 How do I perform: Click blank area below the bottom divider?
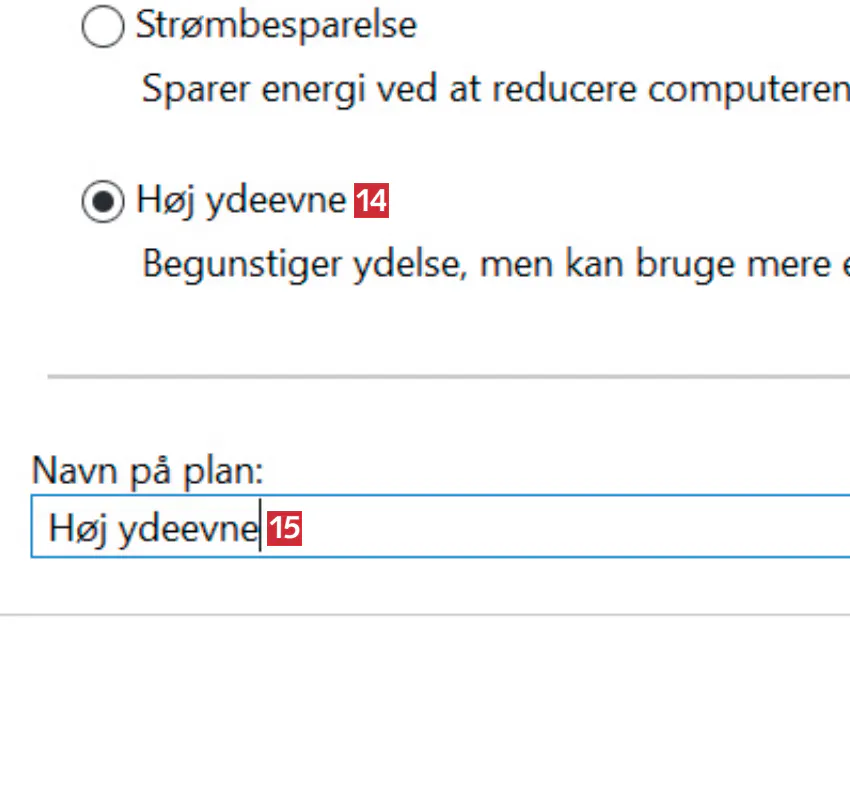coord(425,710)
